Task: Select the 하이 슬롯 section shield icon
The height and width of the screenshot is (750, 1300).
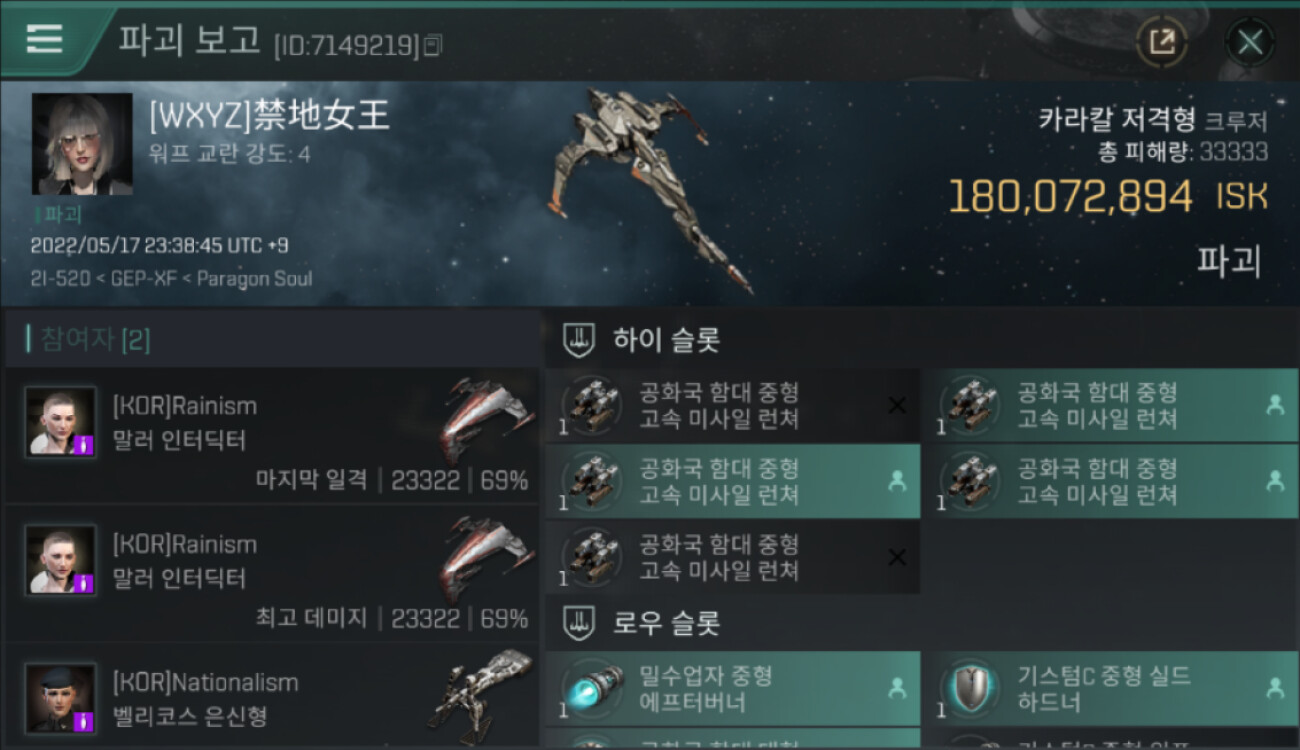Action: (580, 340)
